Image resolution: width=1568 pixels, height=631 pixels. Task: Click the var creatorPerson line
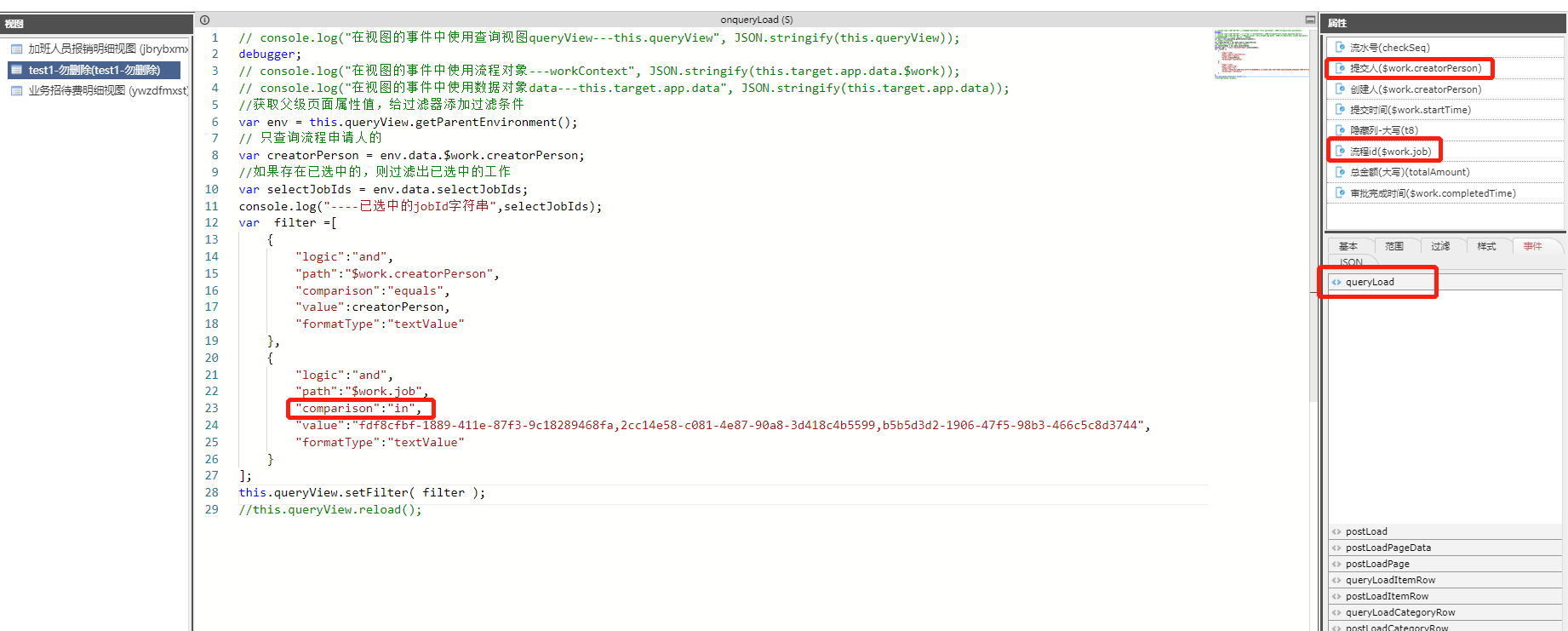pyautogui.click(x=411, y=156)
